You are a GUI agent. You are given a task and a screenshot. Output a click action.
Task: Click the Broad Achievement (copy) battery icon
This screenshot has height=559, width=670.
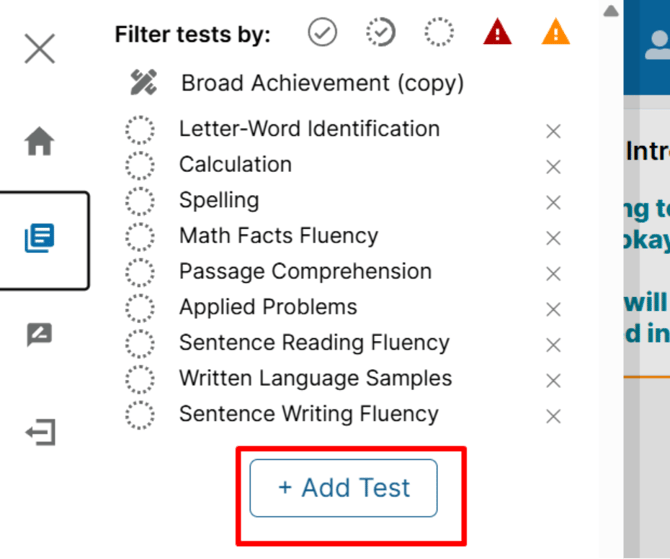coord(144,82)
